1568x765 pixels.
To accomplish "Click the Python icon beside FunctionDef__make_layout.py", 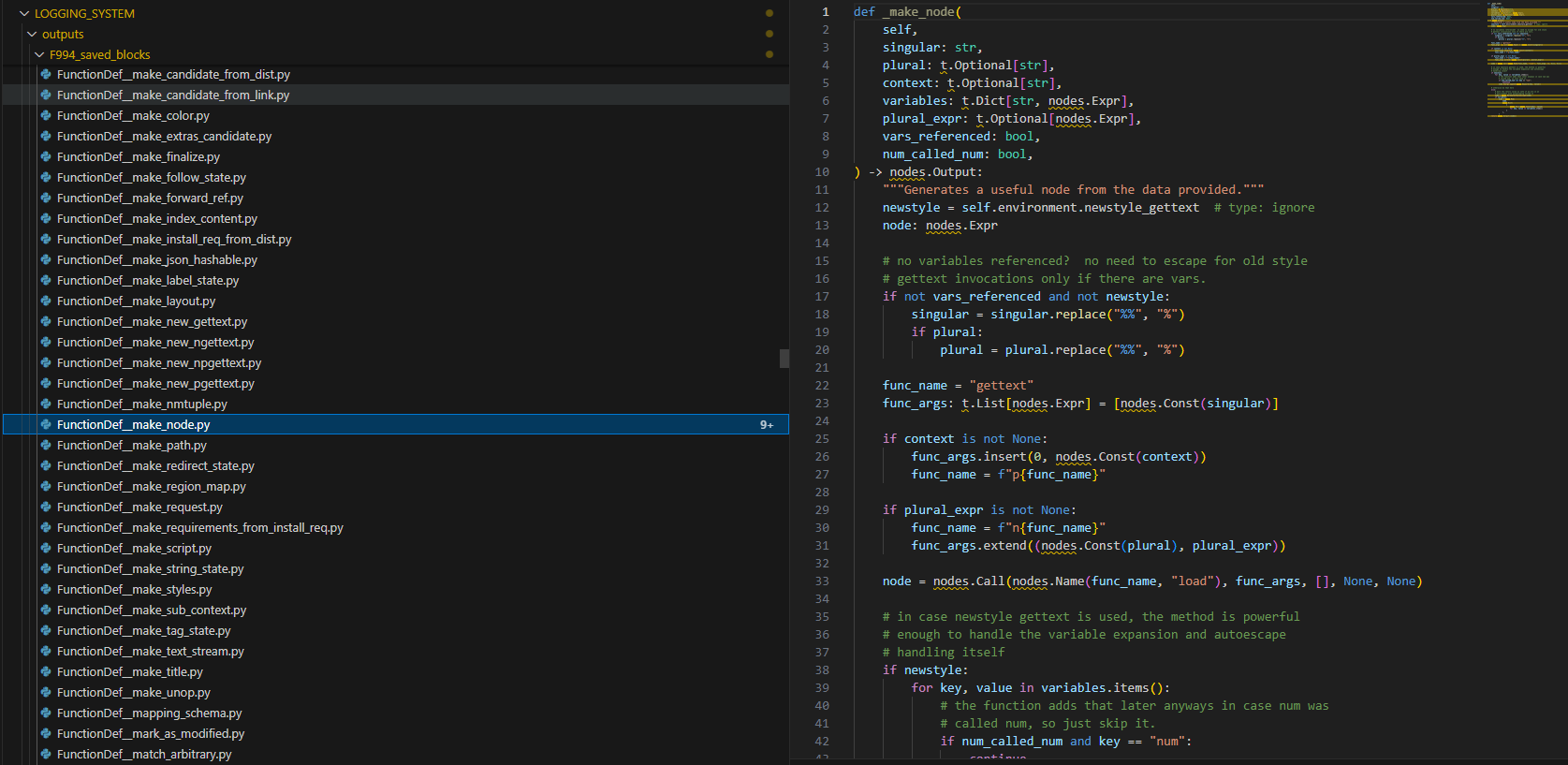I will [x=46, y=302].
